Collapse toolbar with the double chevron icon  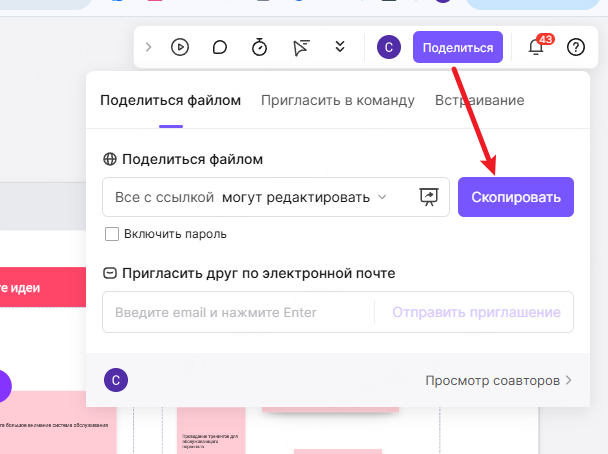coord(340,47)
